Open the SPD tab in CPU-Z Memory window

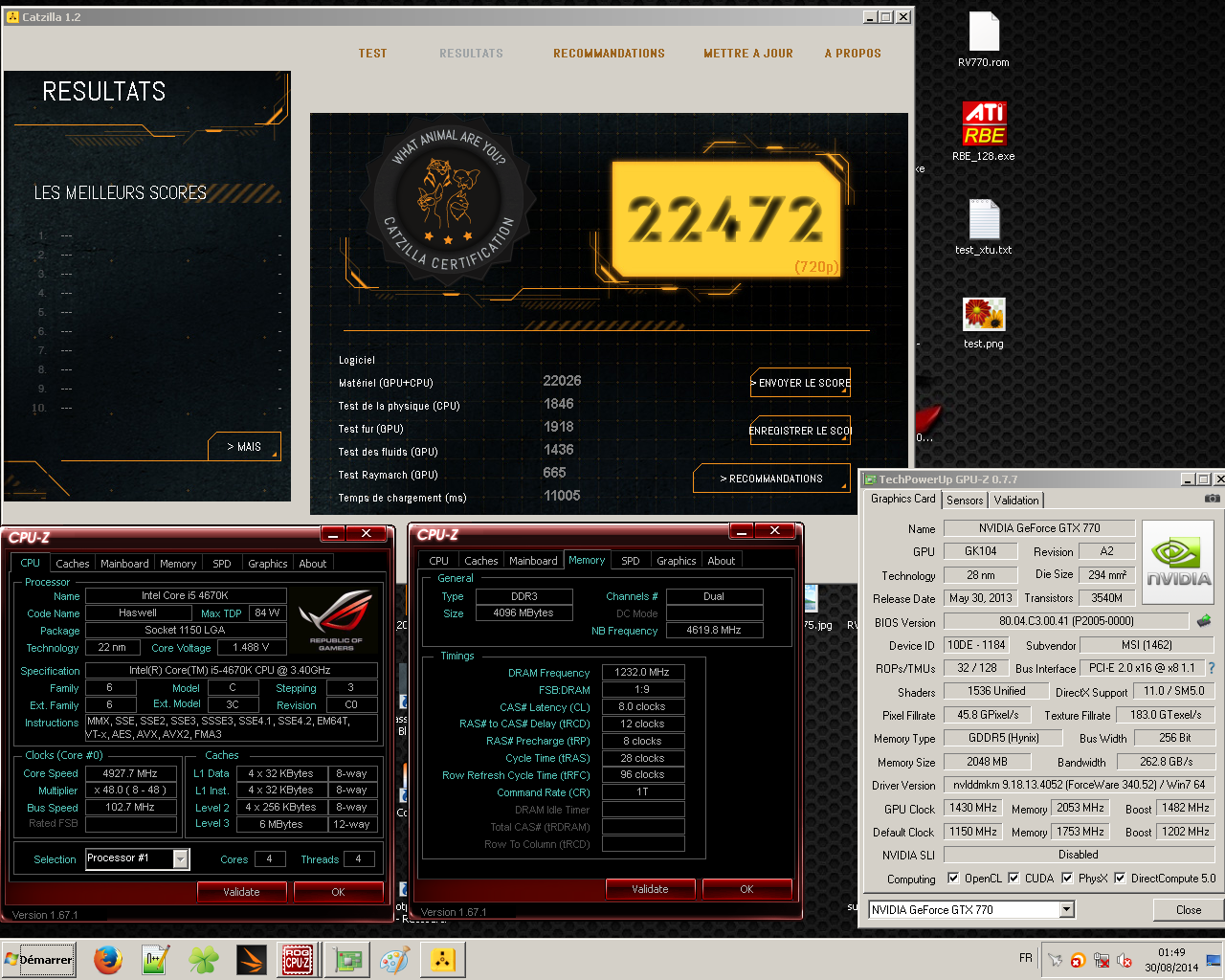click(x=631, y=561)
